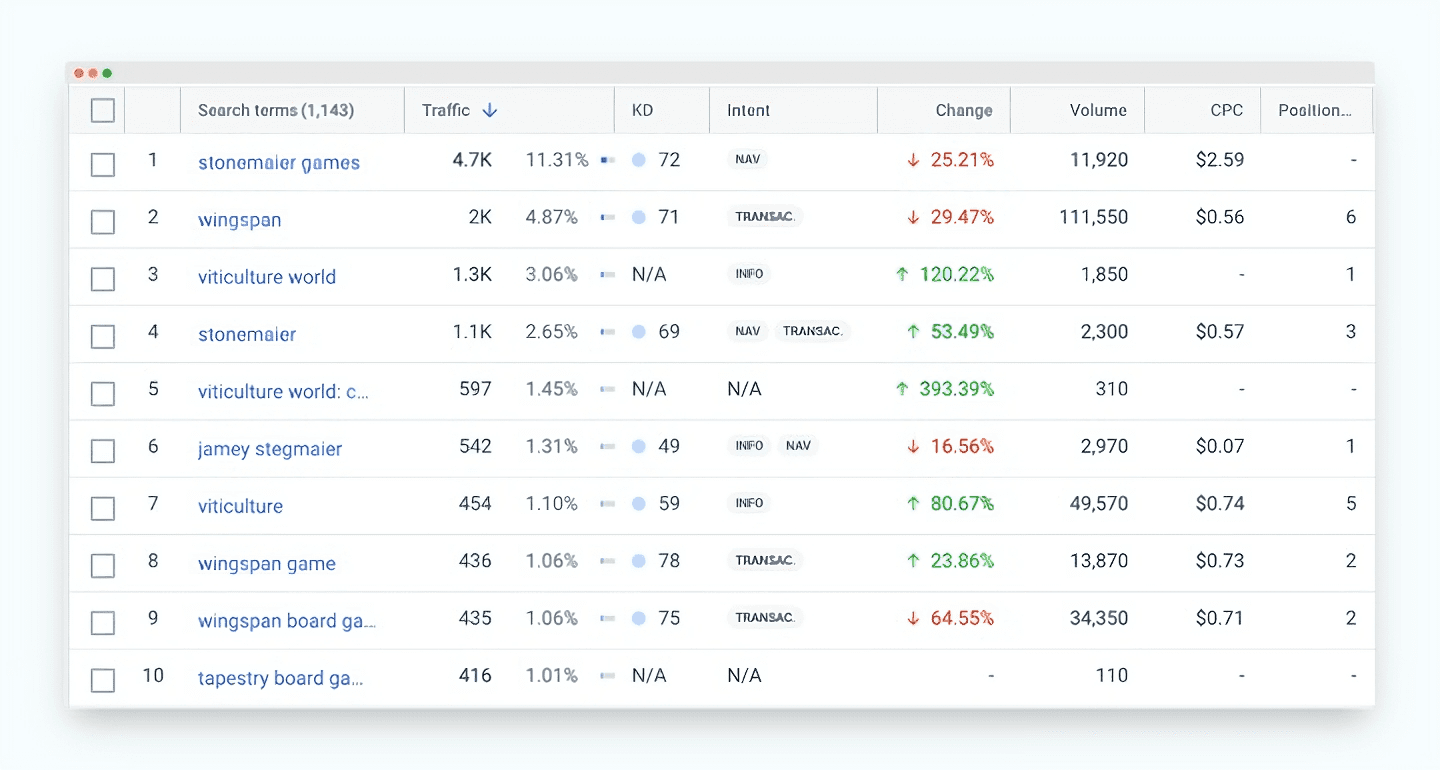1440x770 pixels.
Task: Click the KD 72 difficulty dot
Action: [639, 160]
